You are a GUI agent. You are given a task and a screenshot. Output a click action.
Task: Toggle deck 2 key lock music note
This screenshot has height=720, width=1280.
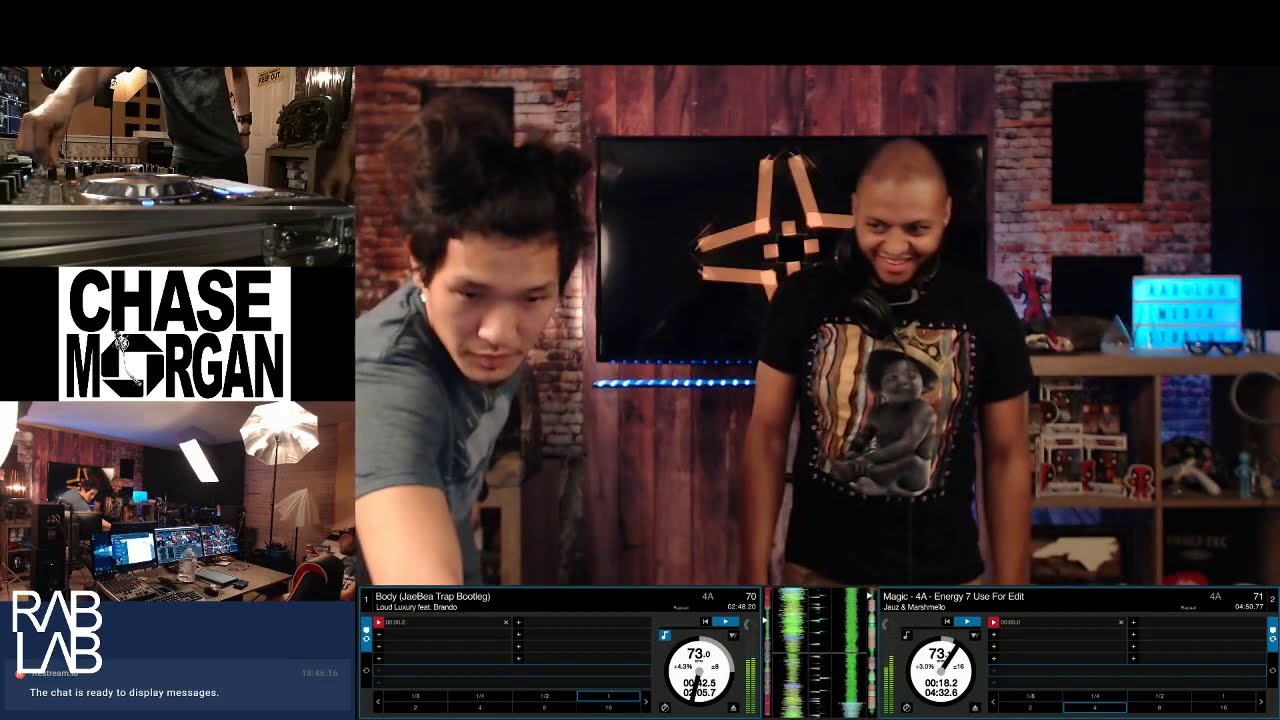906,635
